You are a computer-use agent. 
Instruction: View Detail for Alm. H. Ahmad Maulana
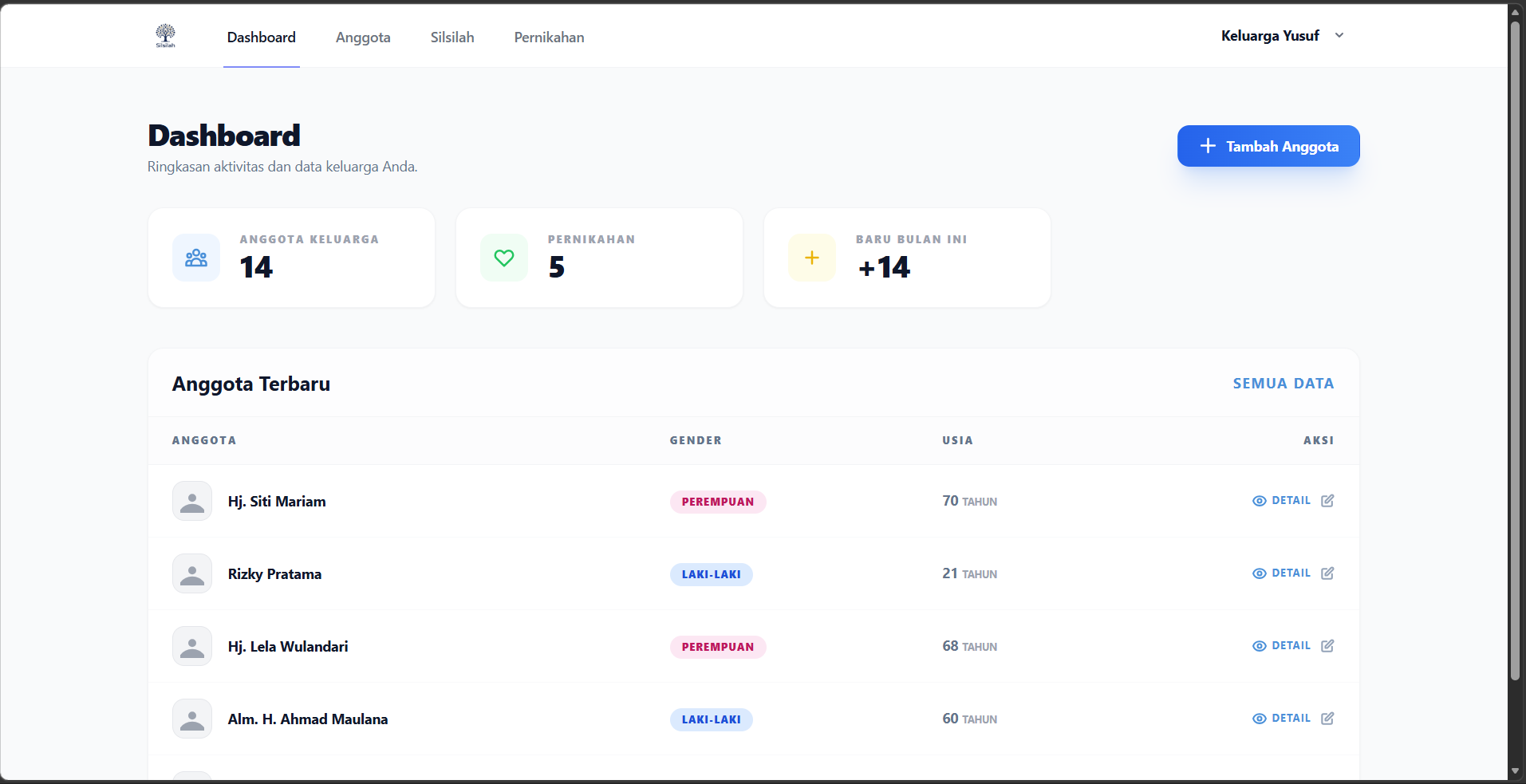[1281, 719]
